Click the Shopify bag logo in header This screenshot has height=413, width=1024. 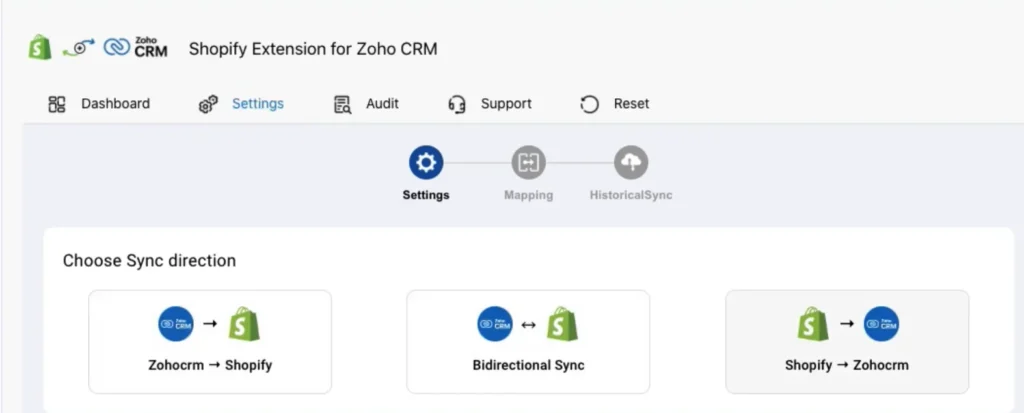pos(40,47)
